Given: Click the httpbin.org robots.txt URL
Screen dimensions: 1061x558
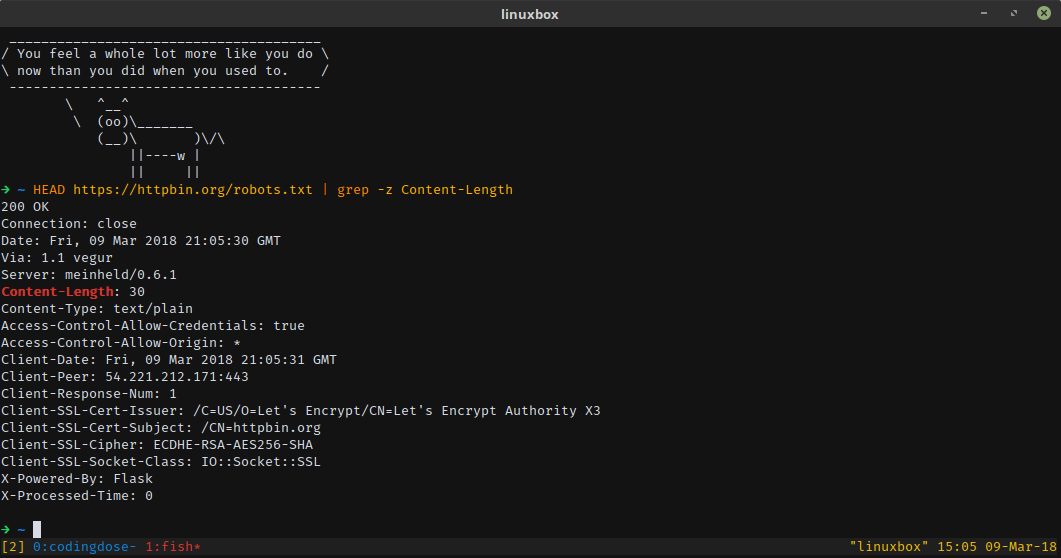Looking at the screenshot, I should (x=193, y=189).
